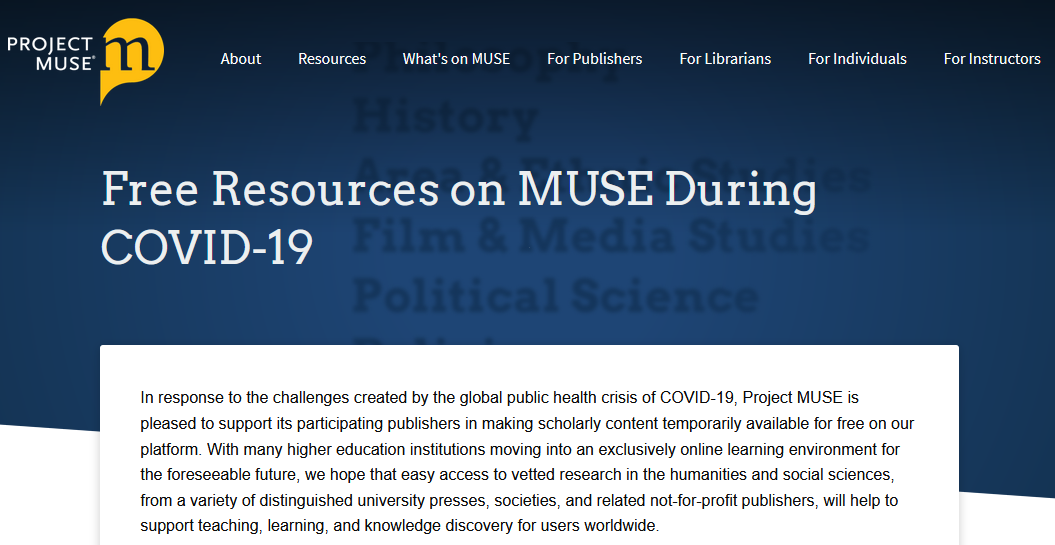Viewport: 1055px width, 545px height.
Task: Open the For Librarians section
Action: click(x=725, y=59)
